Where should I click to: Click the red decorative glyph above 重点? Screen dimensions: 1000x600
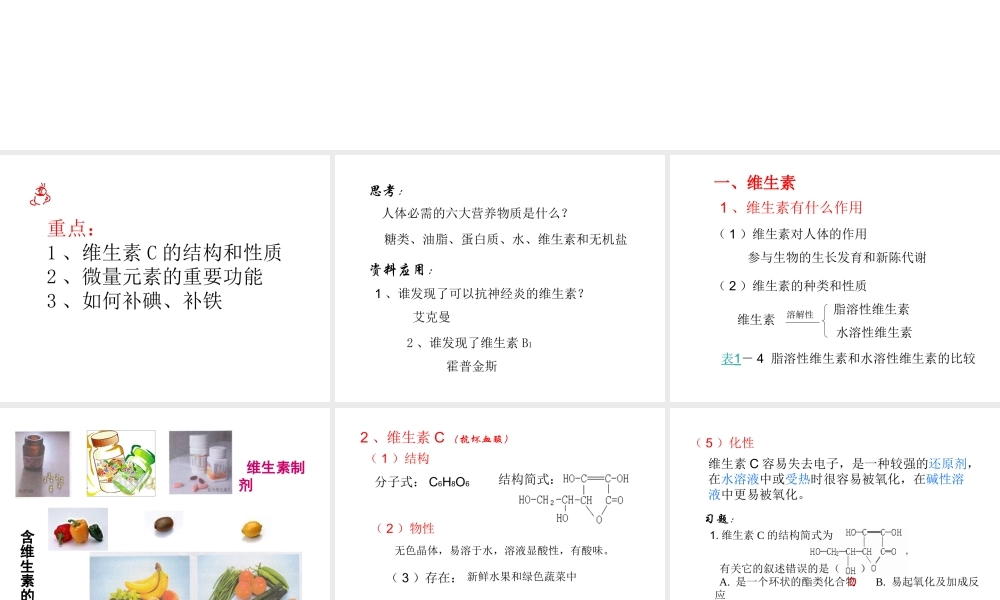pos(40,192)
